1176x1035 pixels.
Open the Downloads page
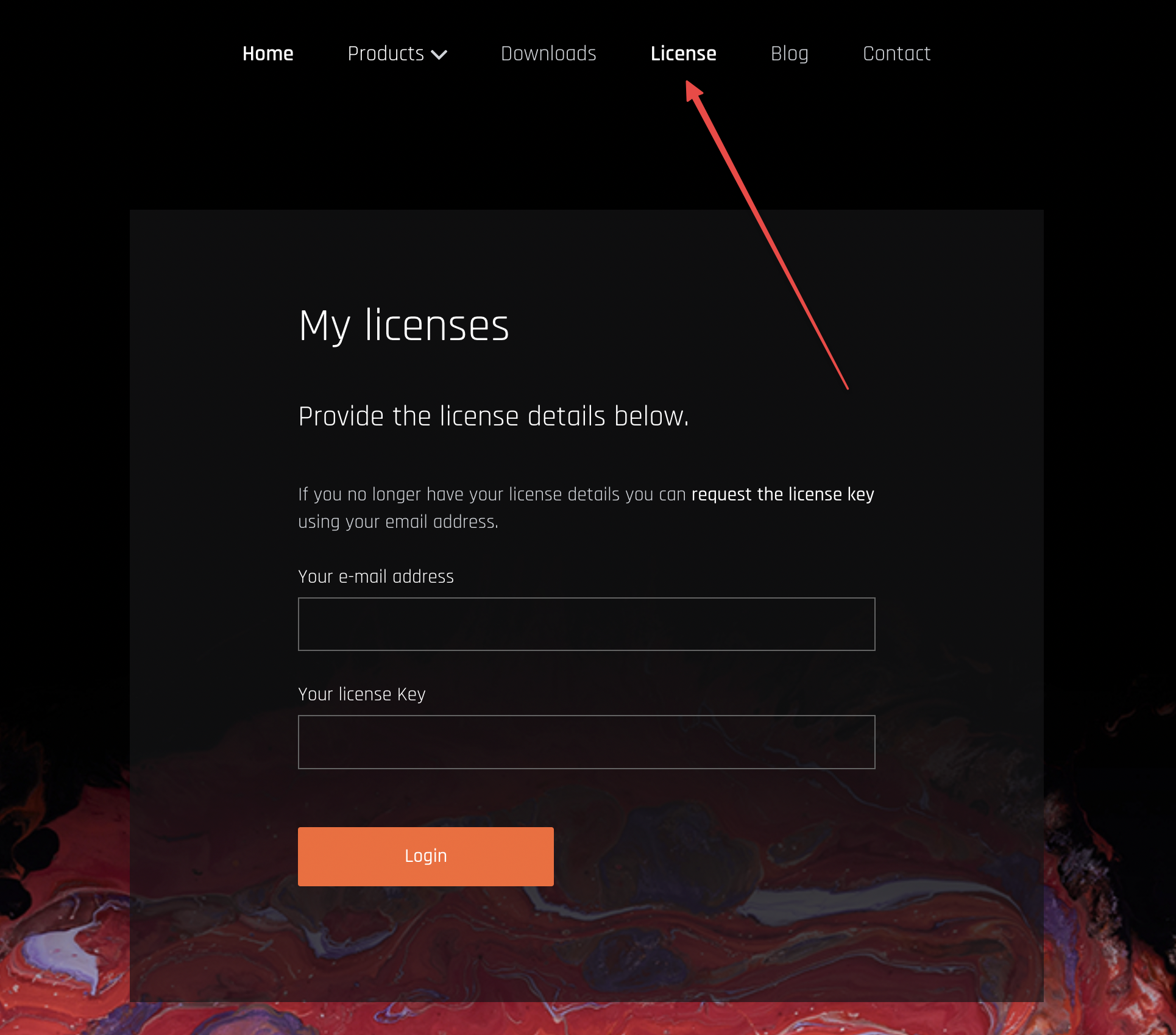tap(548, 54)
